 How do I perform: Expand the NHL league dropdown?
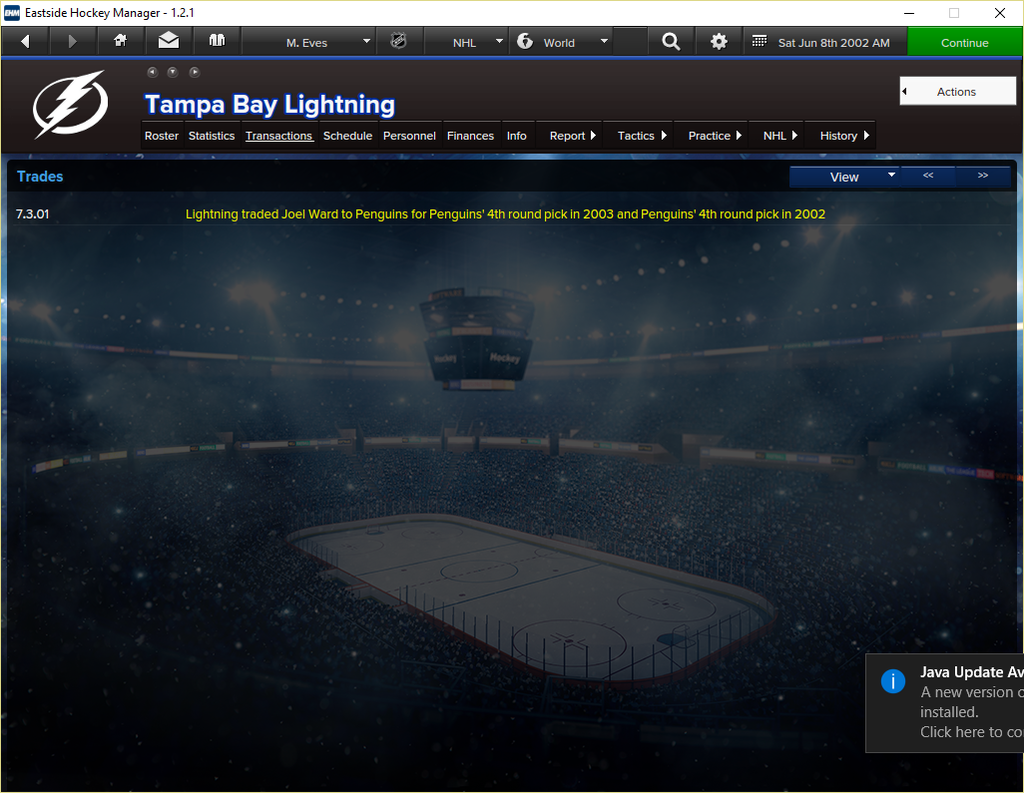click(466, 42)
